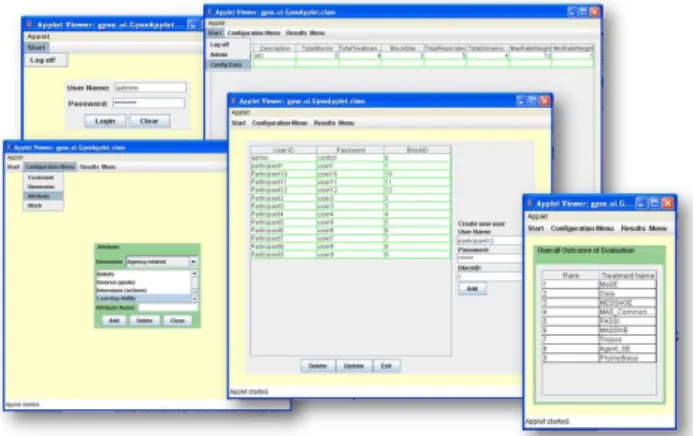The height and width of the screenshot is (436, 693).
Task: Focus the Password field in login window
Action: click(148, 103)
